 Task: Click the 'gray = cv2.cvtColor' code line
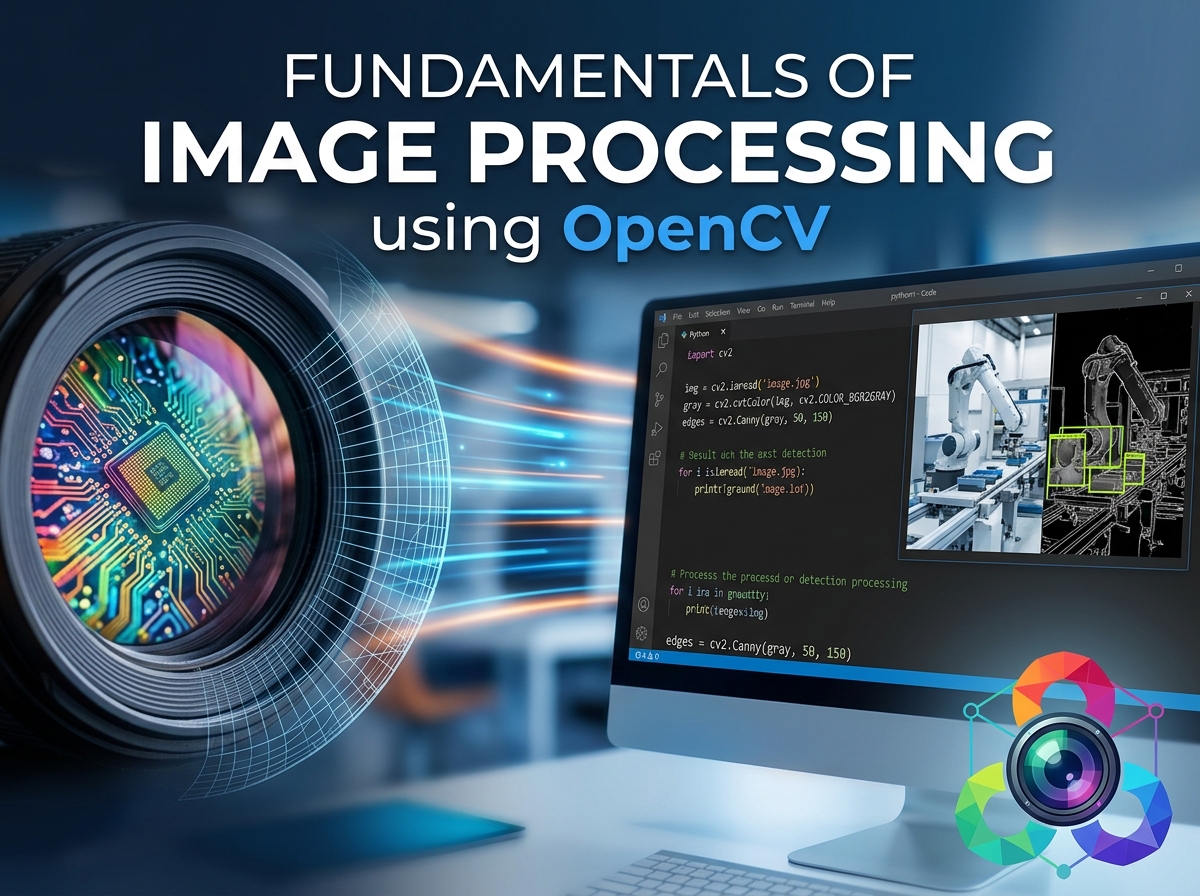789,401
